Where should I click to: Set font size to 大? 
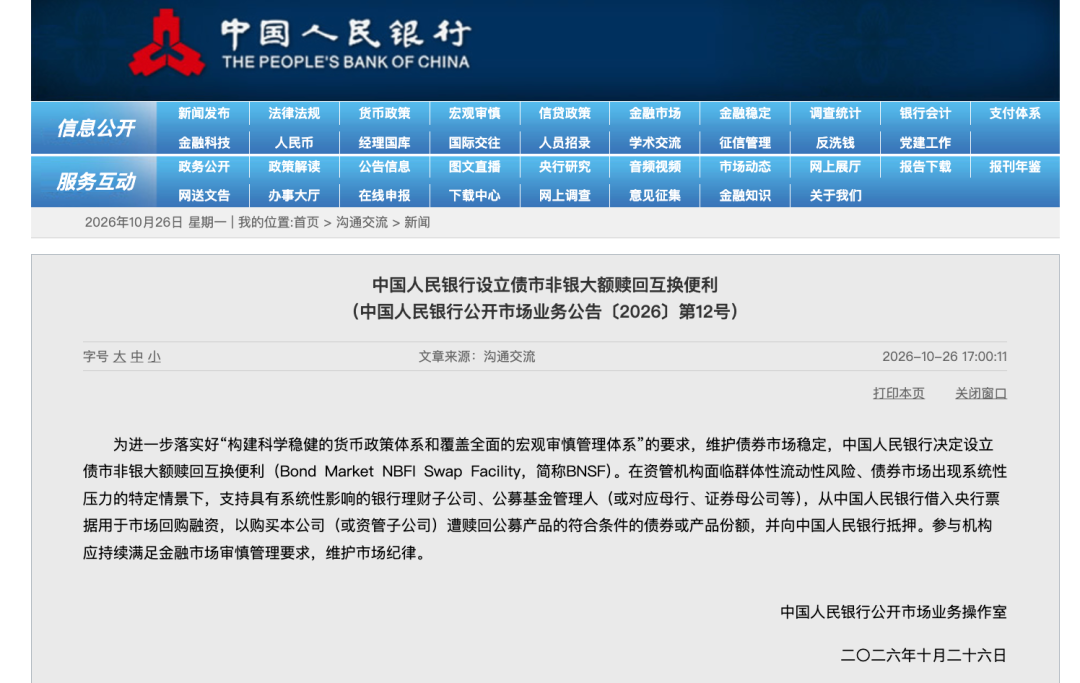click(x=119, y=357)
